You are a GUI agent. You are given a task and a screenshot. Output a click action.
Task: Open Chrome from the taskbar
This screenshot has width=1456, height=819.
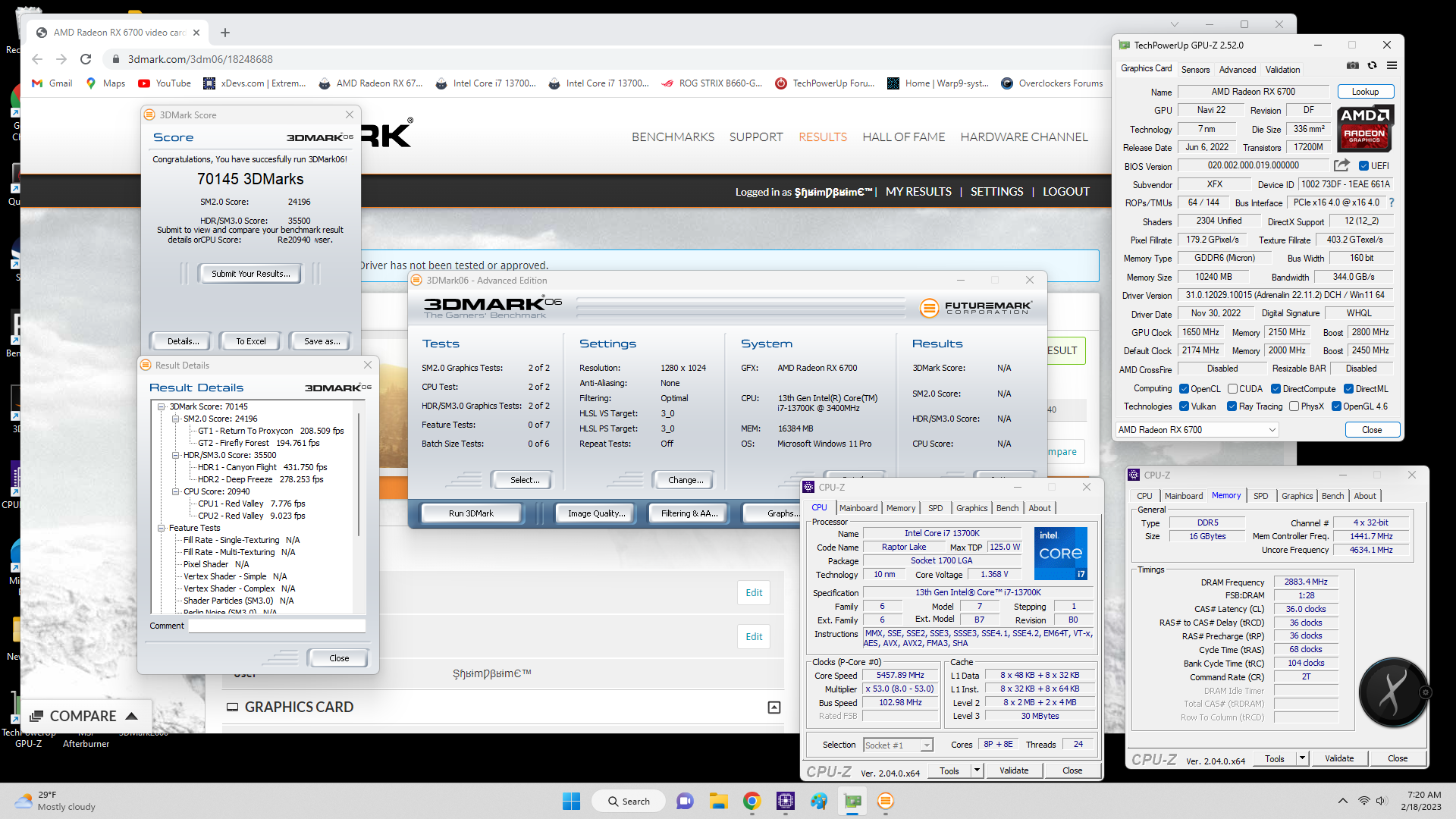click(x=752, y=801)
